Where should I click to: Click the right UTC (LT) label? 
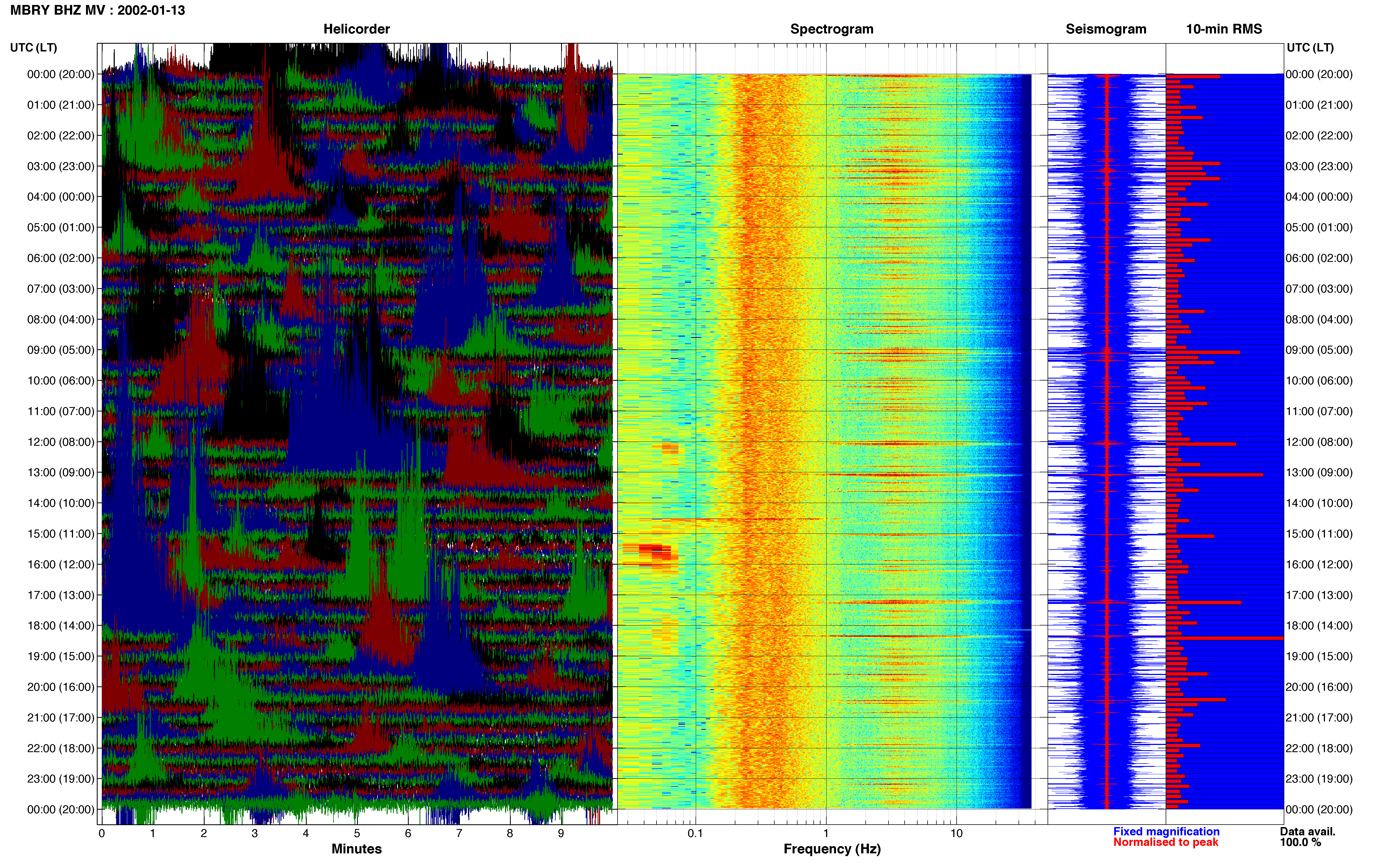[1310, 48]
